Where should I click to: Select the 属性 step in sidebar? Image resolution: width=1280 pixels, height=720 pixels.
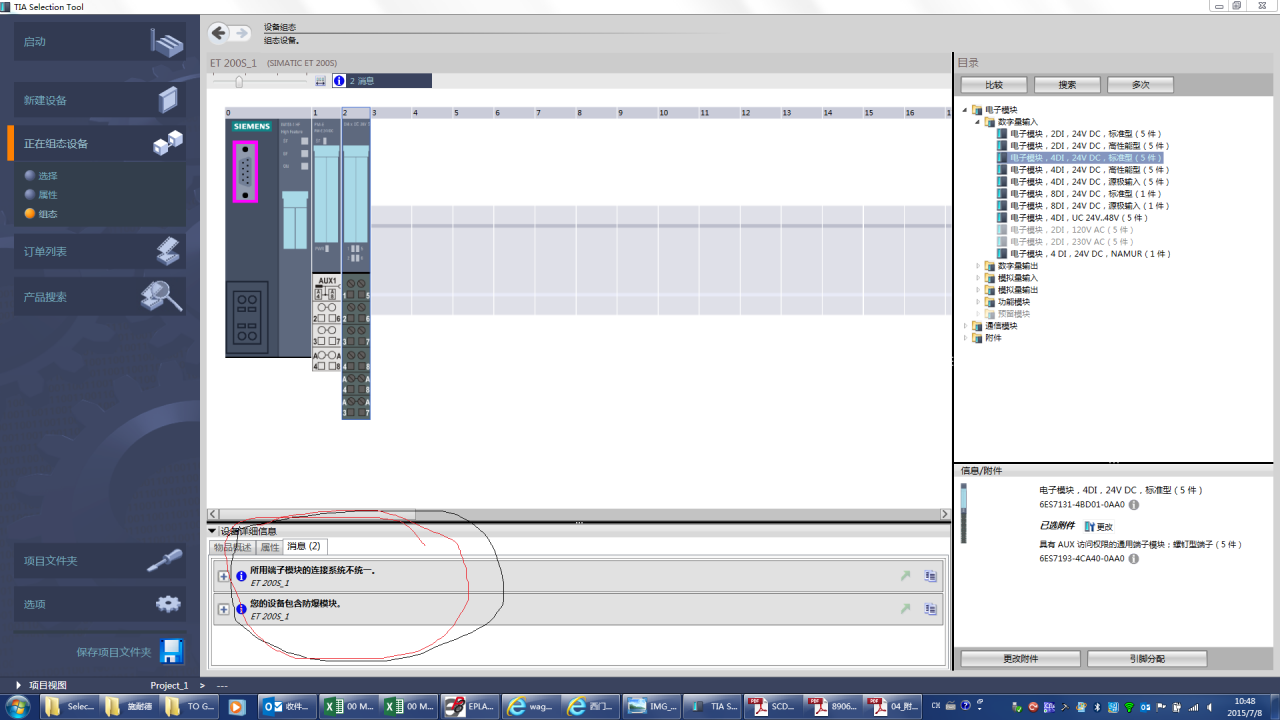coord(48,195)
